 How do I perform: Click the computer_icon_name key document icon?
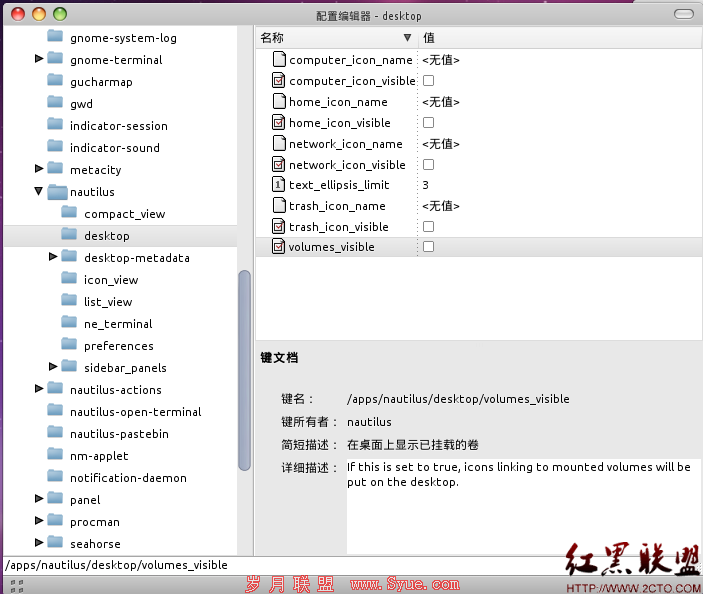point(279,59)
